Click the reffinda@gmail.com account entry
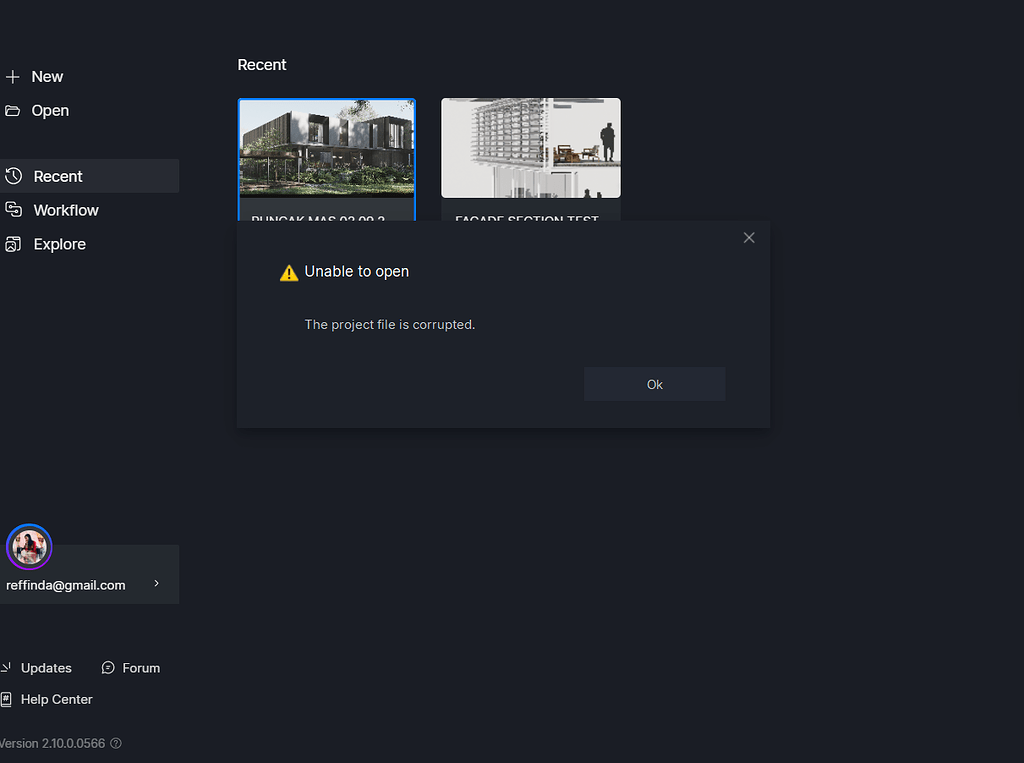The height and width of the screenshot is (763, 1024). click(x=66, y=584)
